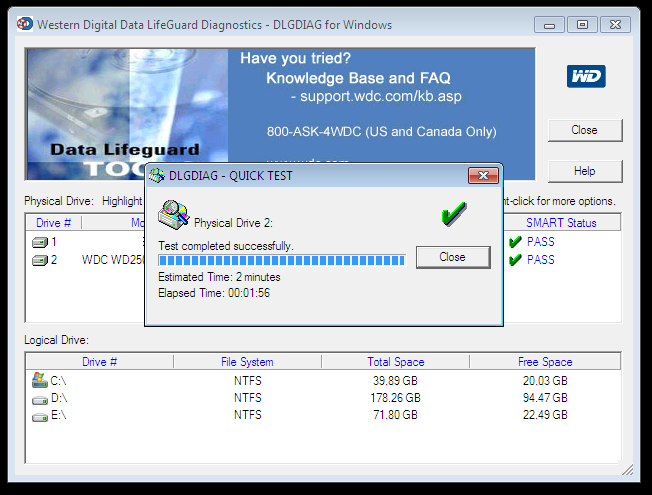Sort physical drives by Drive # header
Viewport: 652px width, 495px height.
[x=54, y=223]
